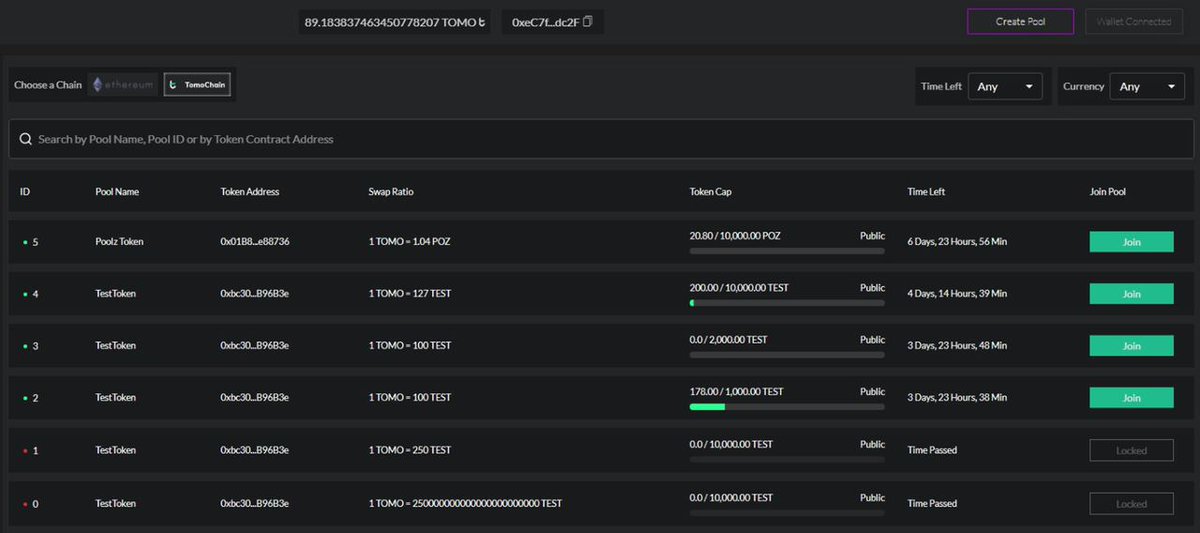The image size is (1200, 533).
Task: Join the pool with ID 3
Action: pos(1131,346)
